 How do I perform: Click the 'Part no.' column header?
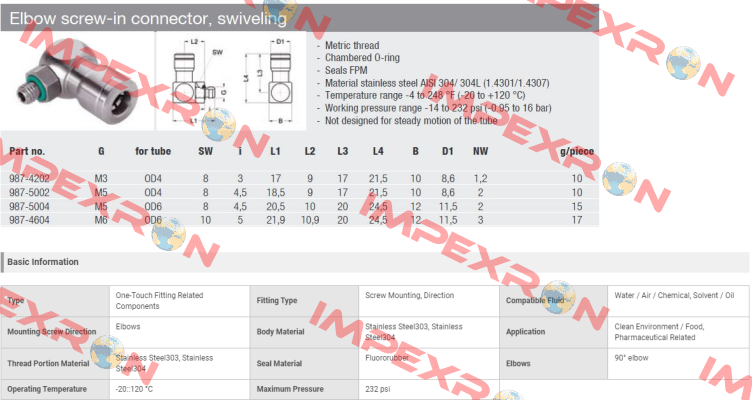point(27,151)
